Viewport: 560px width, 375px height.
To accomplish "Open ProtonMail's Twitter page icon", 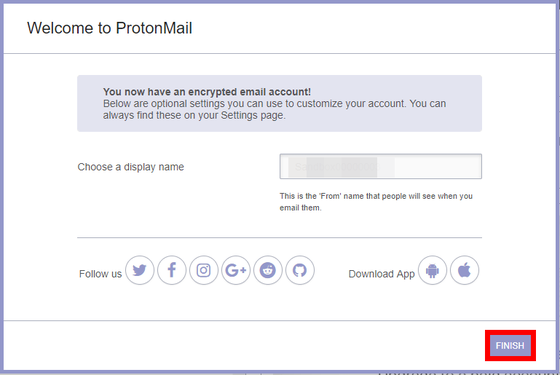I will pyautogui.click(x=140, y=270).
